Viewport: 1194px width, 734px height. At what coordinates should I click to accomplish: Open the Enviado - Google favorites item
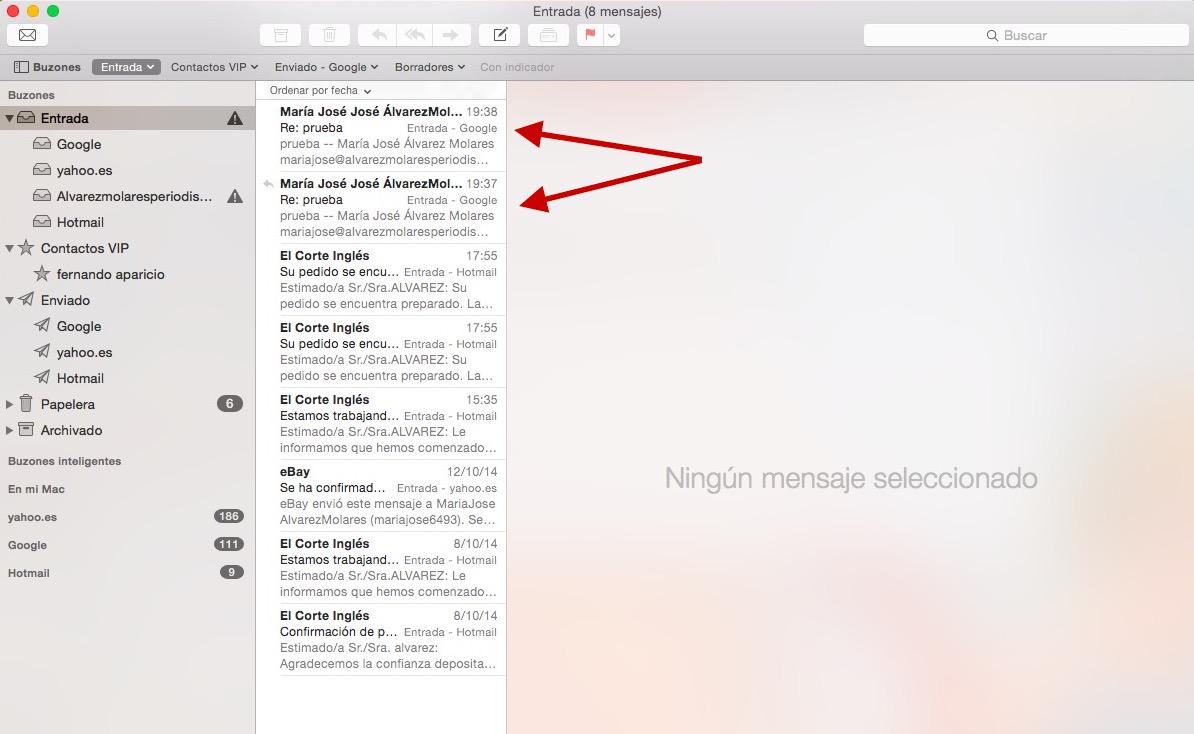[x=326, y=67]
